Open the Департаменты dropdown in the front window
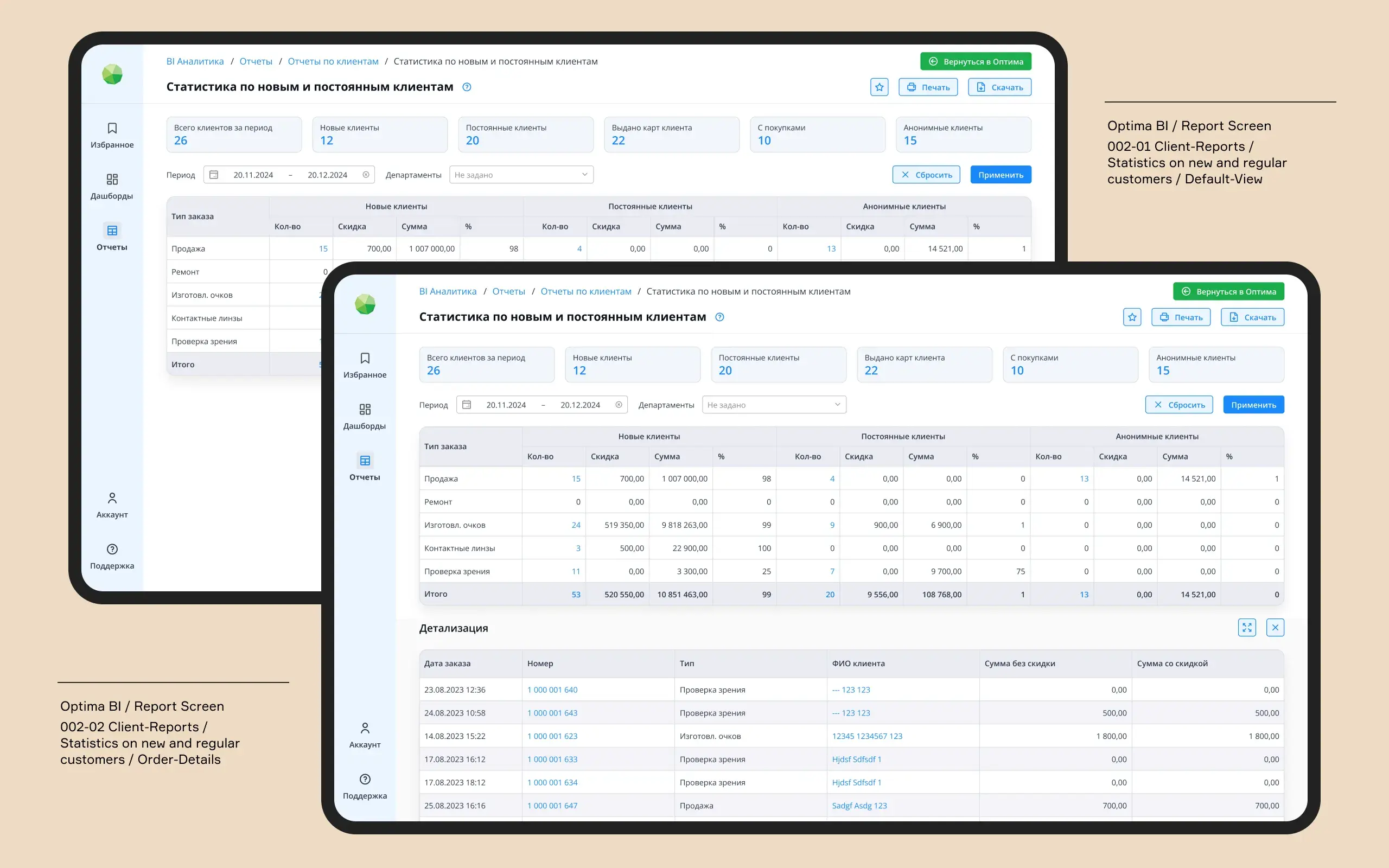The height and width of the screenshot is (868, 1389). [774, 405]
